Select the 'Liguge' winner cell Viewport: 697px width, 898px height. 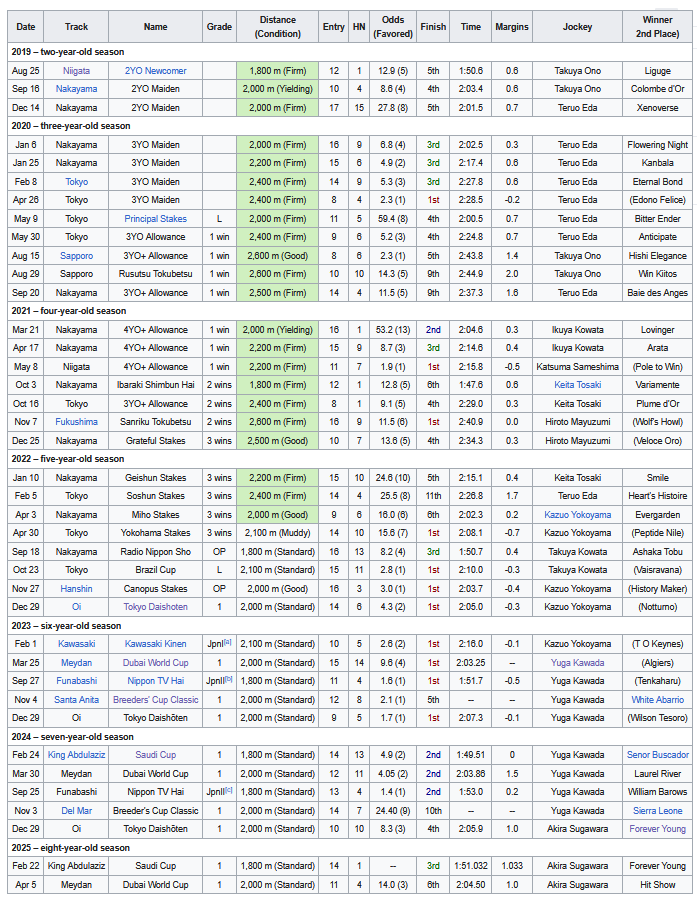tap(657, 71)
